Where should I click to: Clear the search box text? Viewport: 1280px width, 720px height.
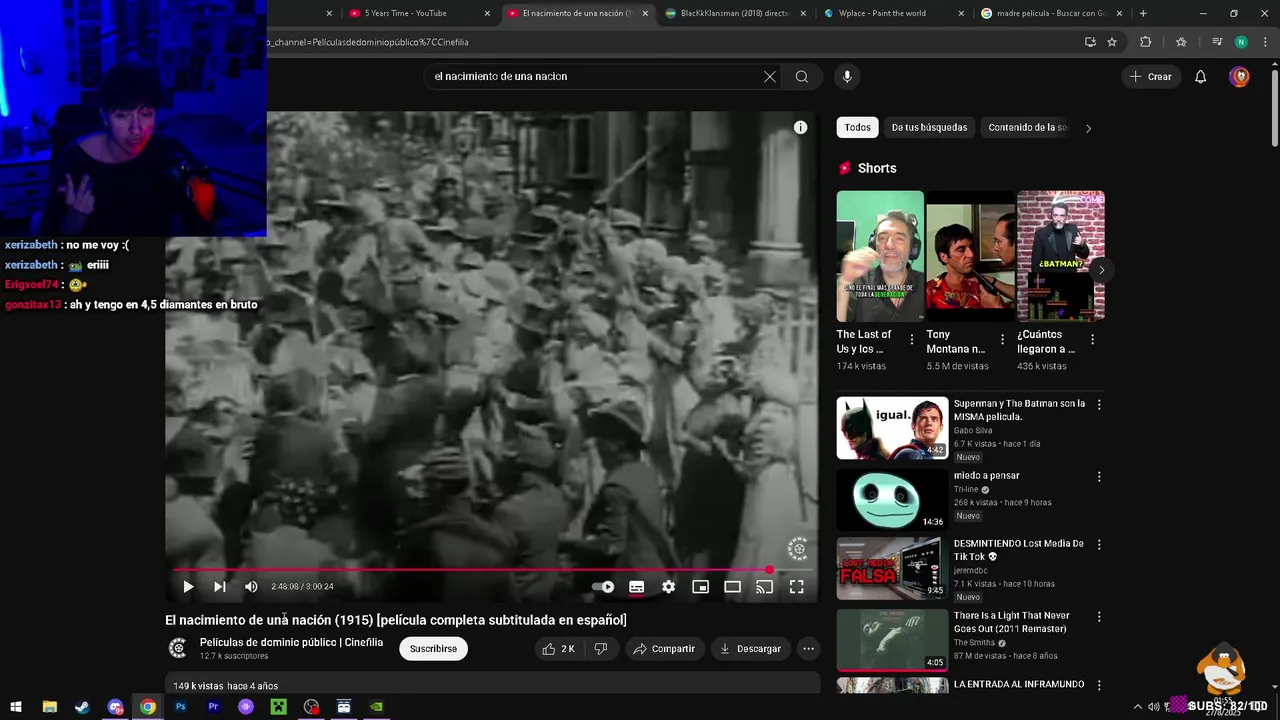770,77
